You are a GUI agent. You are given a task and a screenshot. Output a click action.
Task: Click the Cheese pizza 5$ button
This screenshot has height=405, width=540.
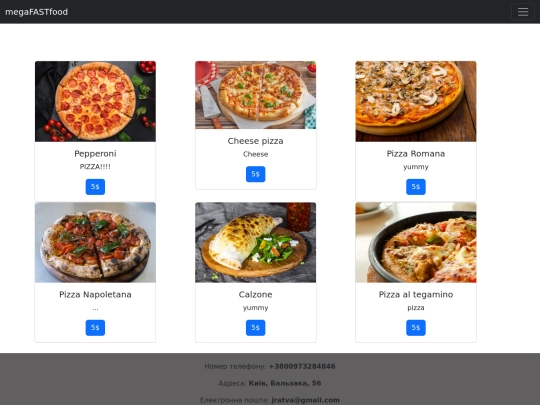pos(256,174)
